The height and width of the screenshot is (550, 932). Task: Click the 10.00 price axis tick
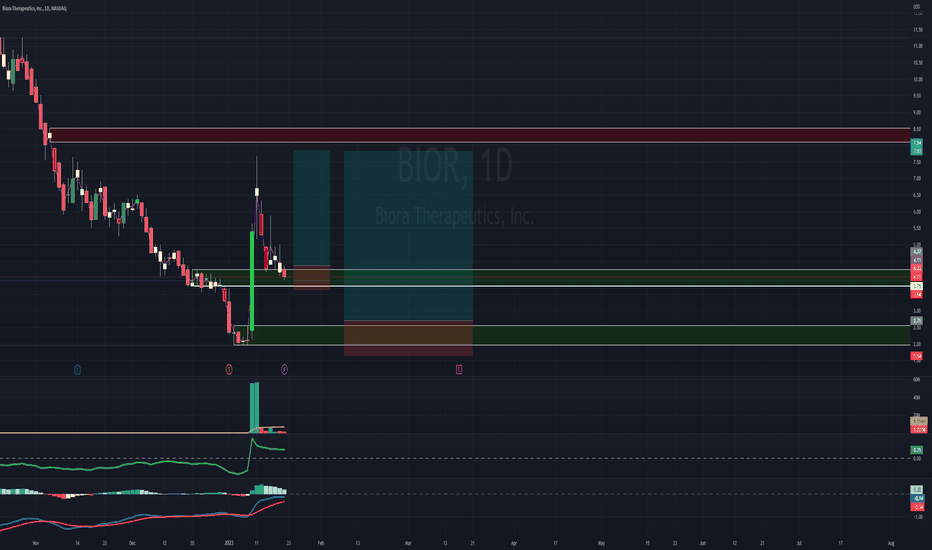tap(917, 79)
